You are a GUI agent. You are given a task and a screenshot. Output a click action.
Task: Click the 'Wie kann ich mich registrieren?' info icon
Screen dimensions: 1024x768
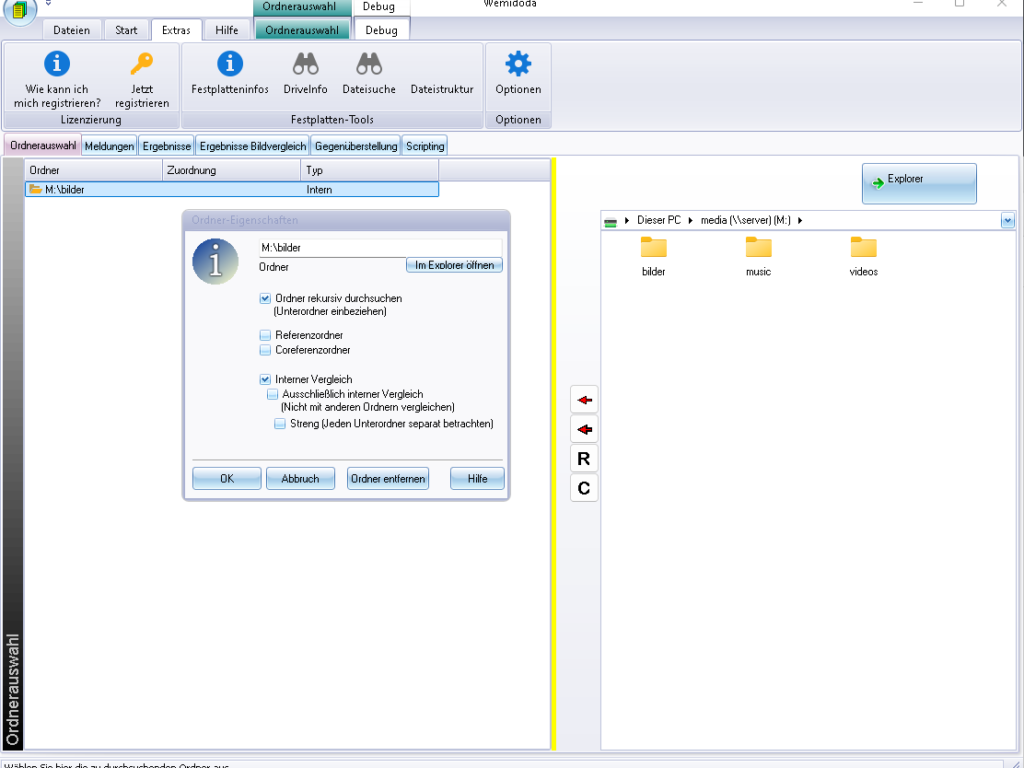(57, 65)
